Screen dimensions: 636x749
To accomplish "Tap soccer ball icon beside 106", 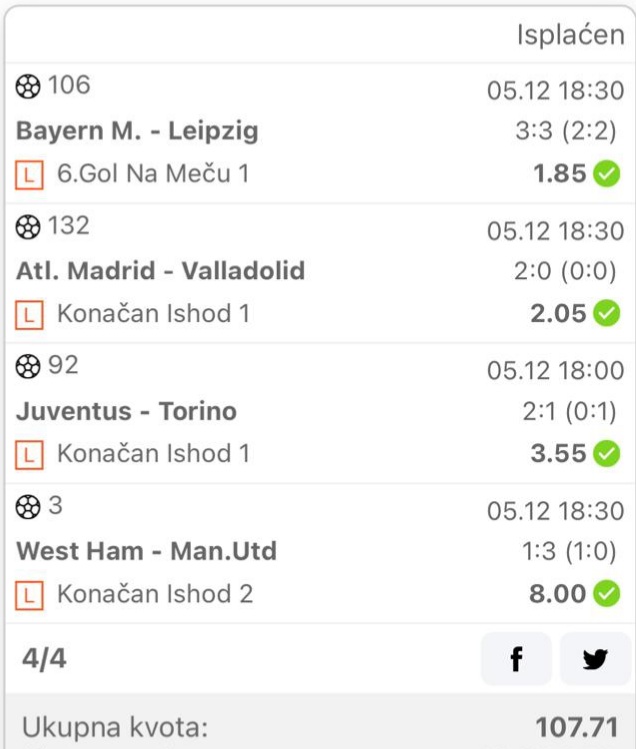I will coord(28,86).
